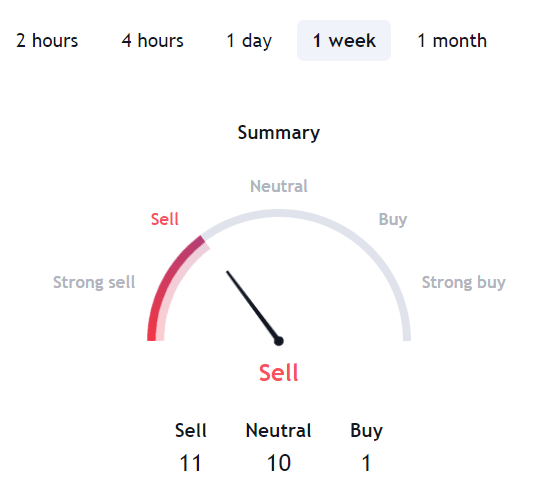This screenshot has width=543, height=491.
Task: Open the 1 day timeframe
Action: coord(249,41)
